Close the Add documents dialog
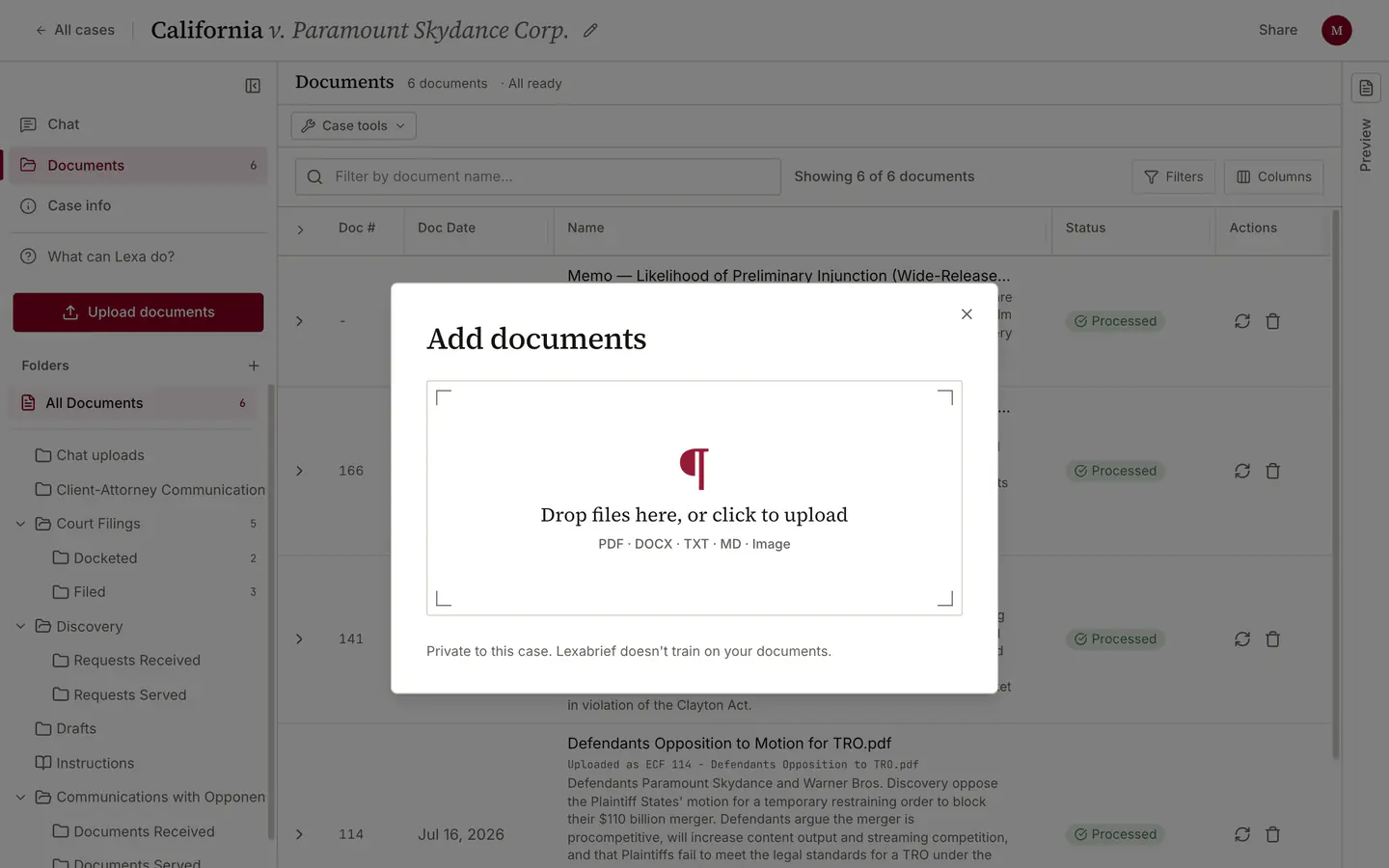 point(967,314)
